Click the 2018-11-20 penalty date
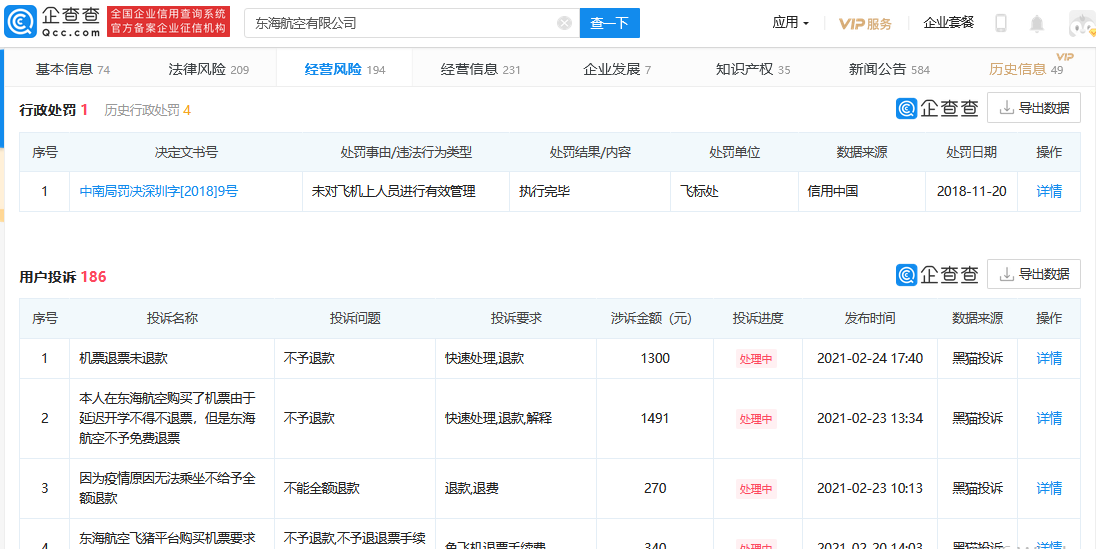 (972, 191)
